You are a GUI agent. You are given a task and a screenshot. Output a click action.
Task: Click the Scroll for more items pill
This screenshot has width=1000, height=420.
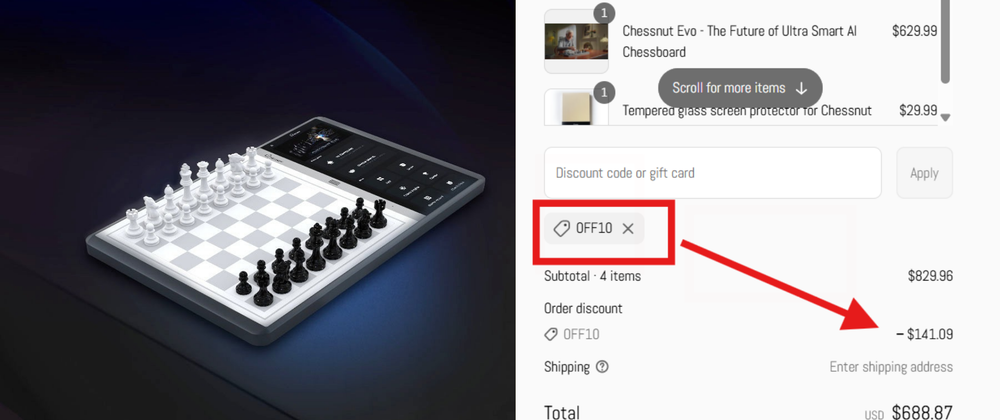(740, 88)
